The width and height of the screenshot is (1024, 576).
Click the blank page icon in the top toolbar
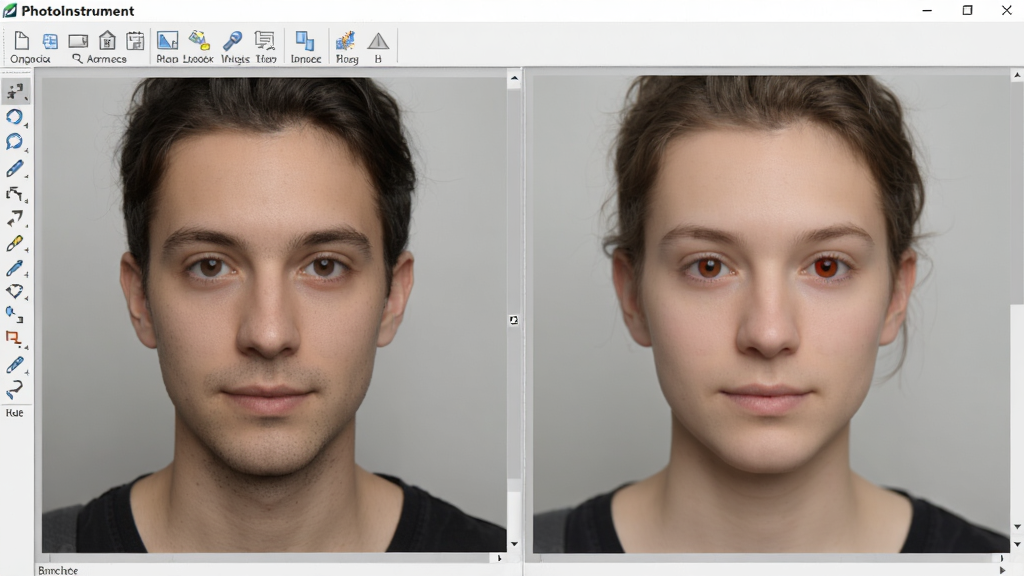22,40
